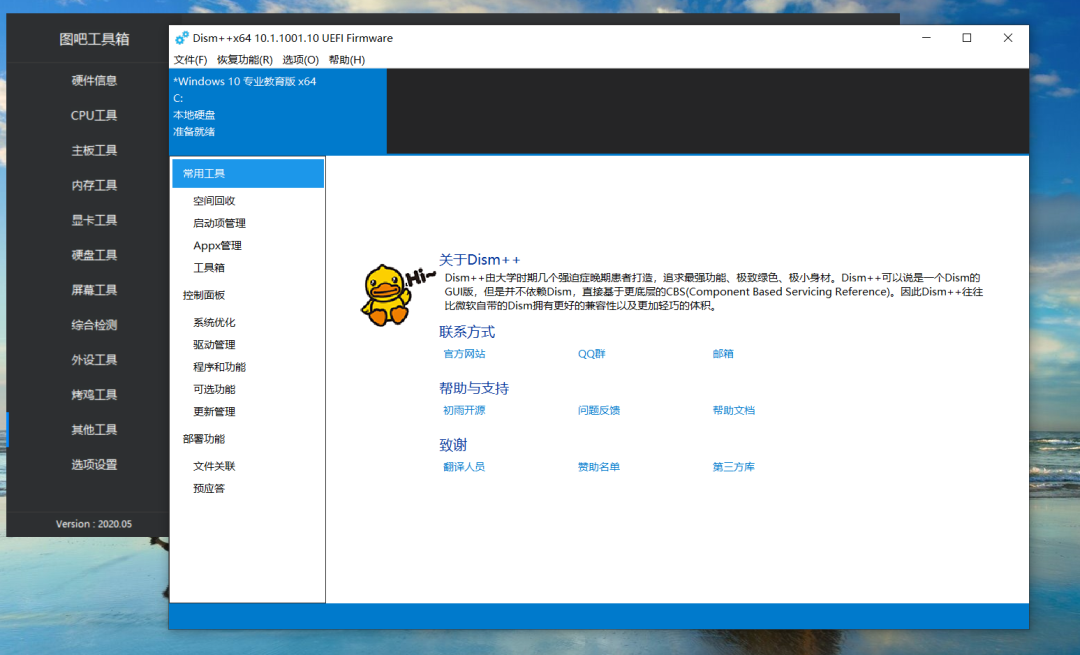This screenshot has height=655, width=1080.
Task: Open Appx管理 in the sidebar
Action: pos(217,245)
